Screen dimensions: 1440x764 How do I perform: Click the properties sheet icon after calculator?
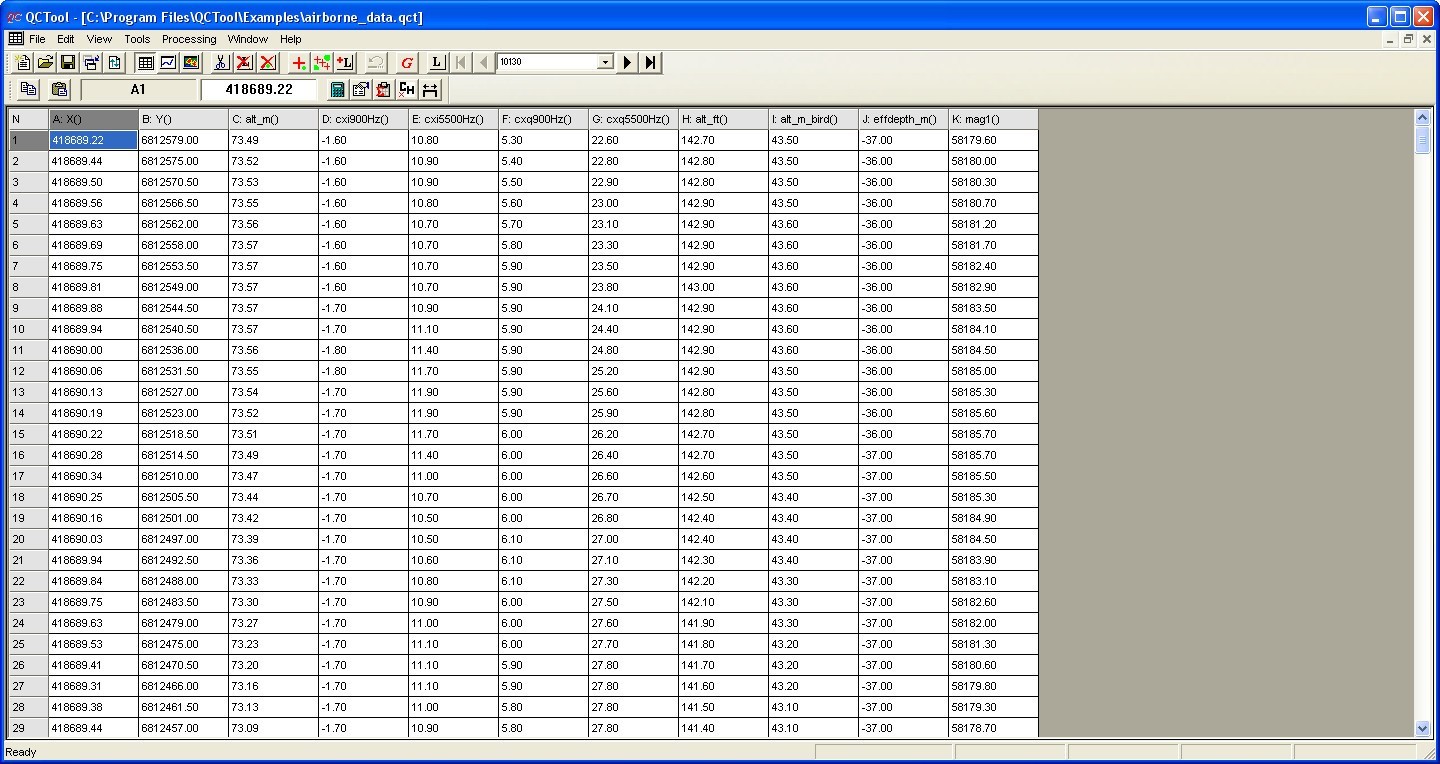pyautogui.click(x=361, y=89)
